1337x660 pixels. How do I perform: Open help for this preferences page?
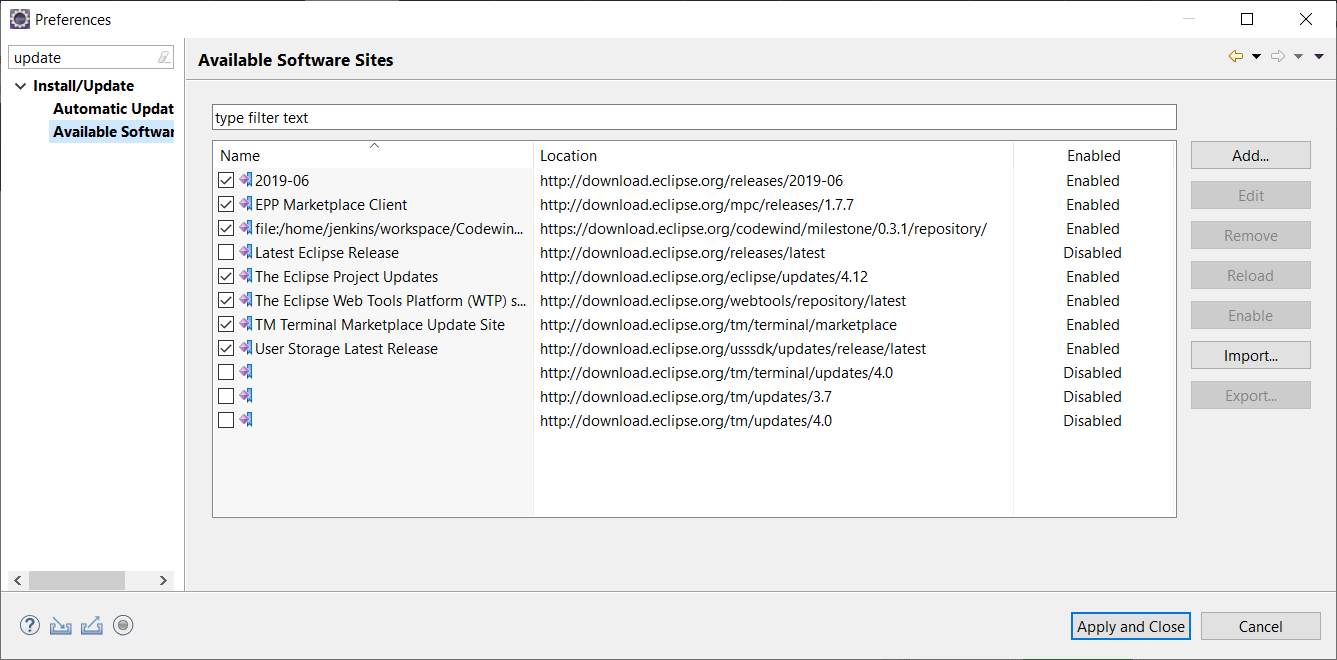(x=29, y=625)
